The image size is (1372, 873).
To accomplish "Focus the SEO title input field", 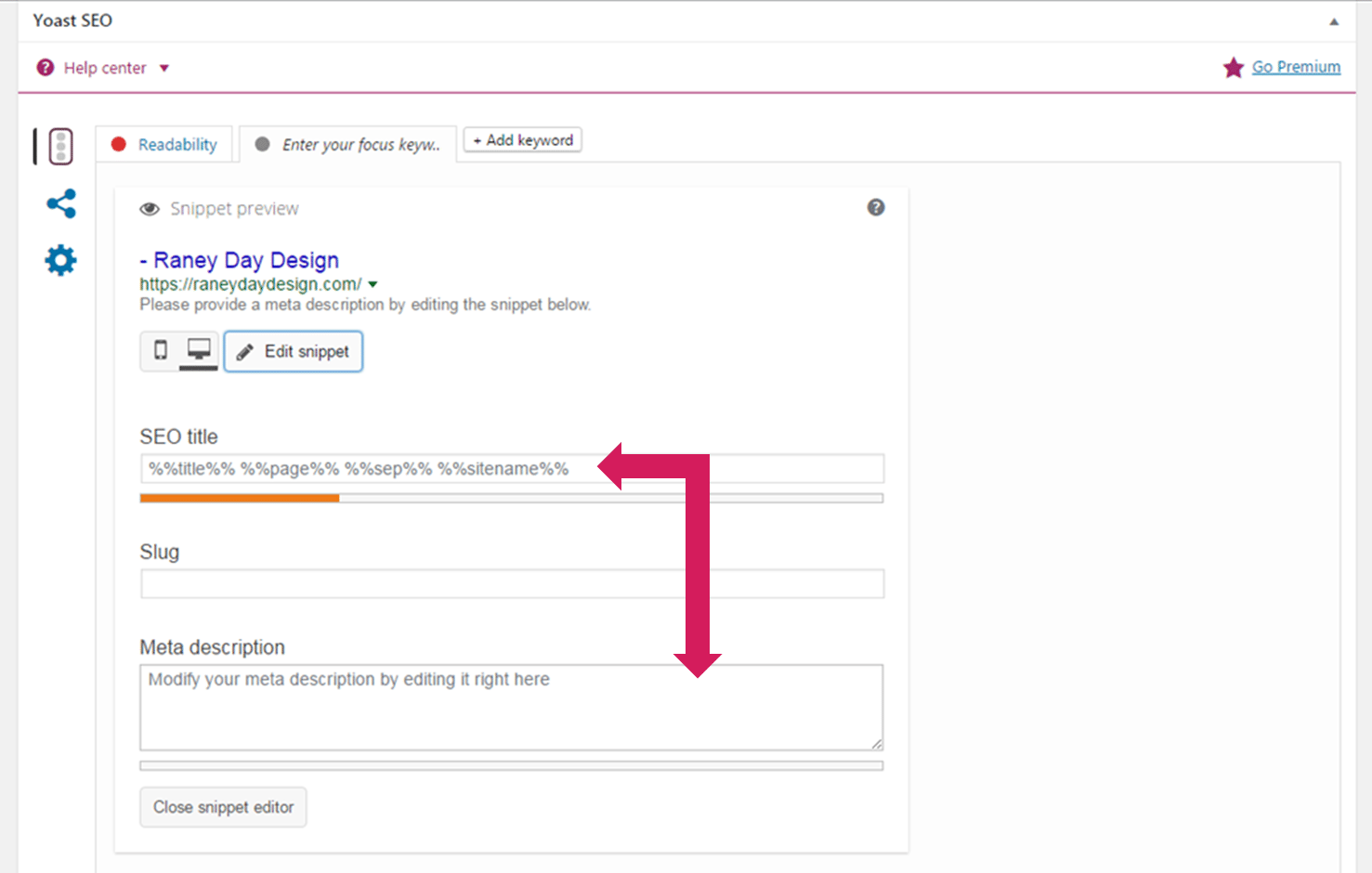I will point(512,469).
